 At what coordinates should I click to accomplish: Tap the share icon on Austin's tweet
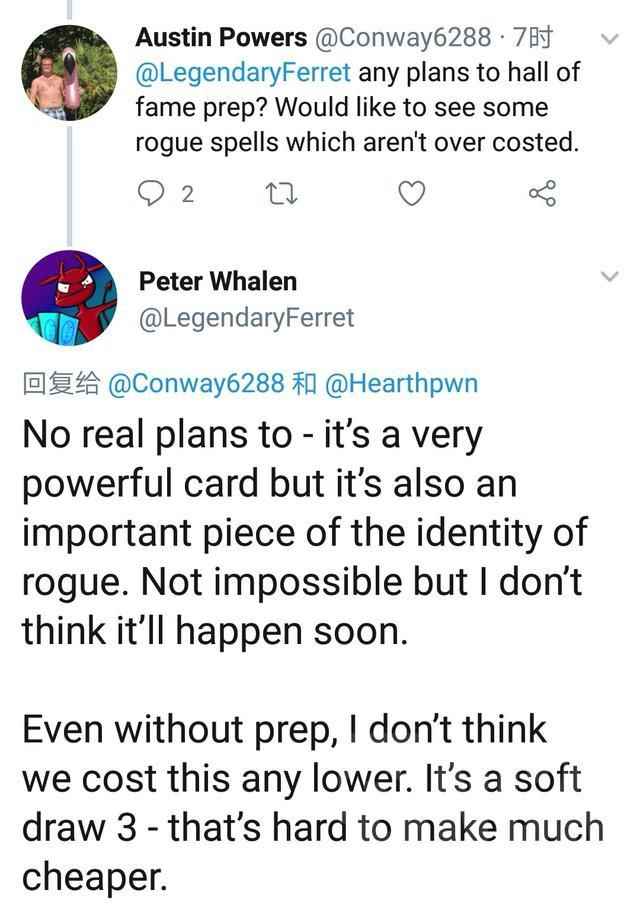[x=541, y=194]
